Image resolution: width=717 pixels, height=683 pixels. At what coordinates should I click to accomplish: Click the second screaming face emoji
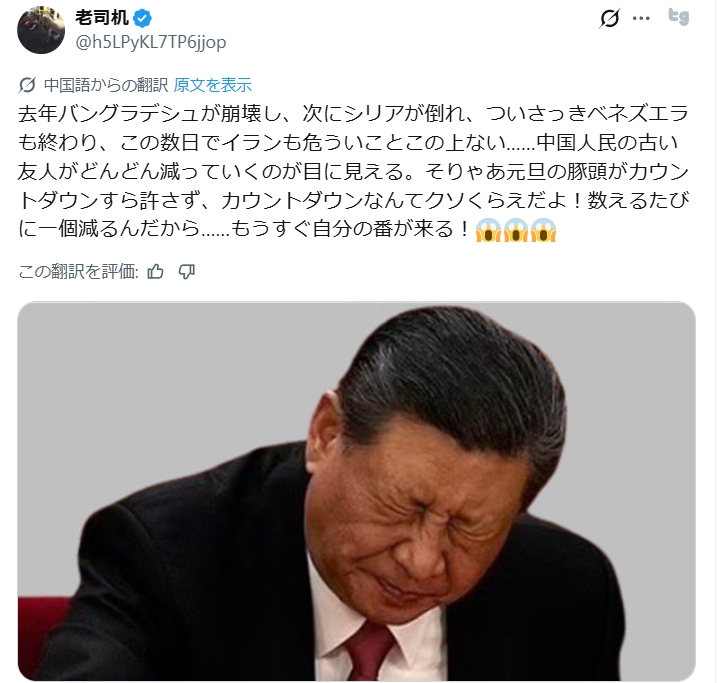(x=516, y=230)
